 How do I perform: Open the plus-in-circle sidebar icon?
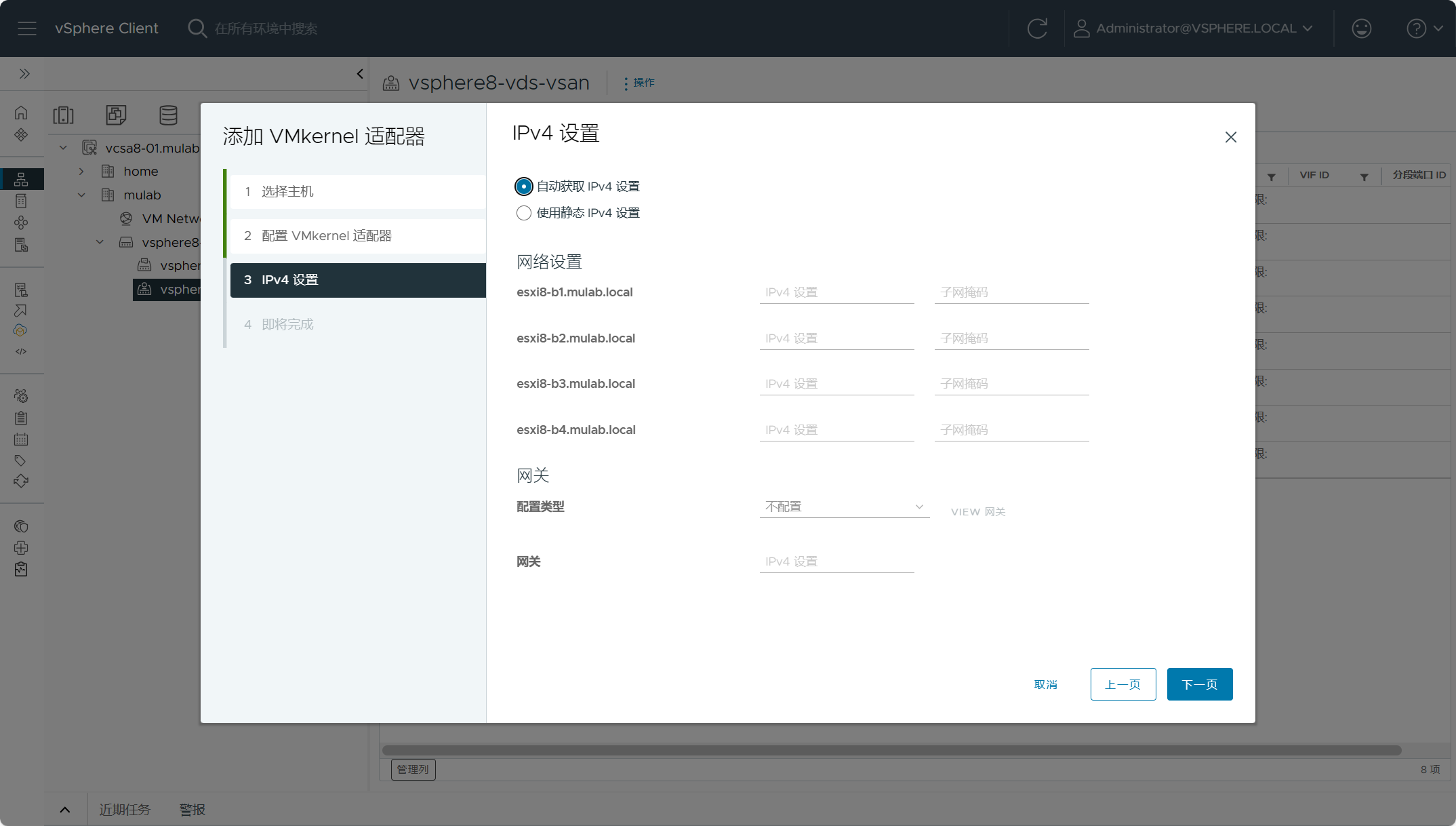coord(21,547)
